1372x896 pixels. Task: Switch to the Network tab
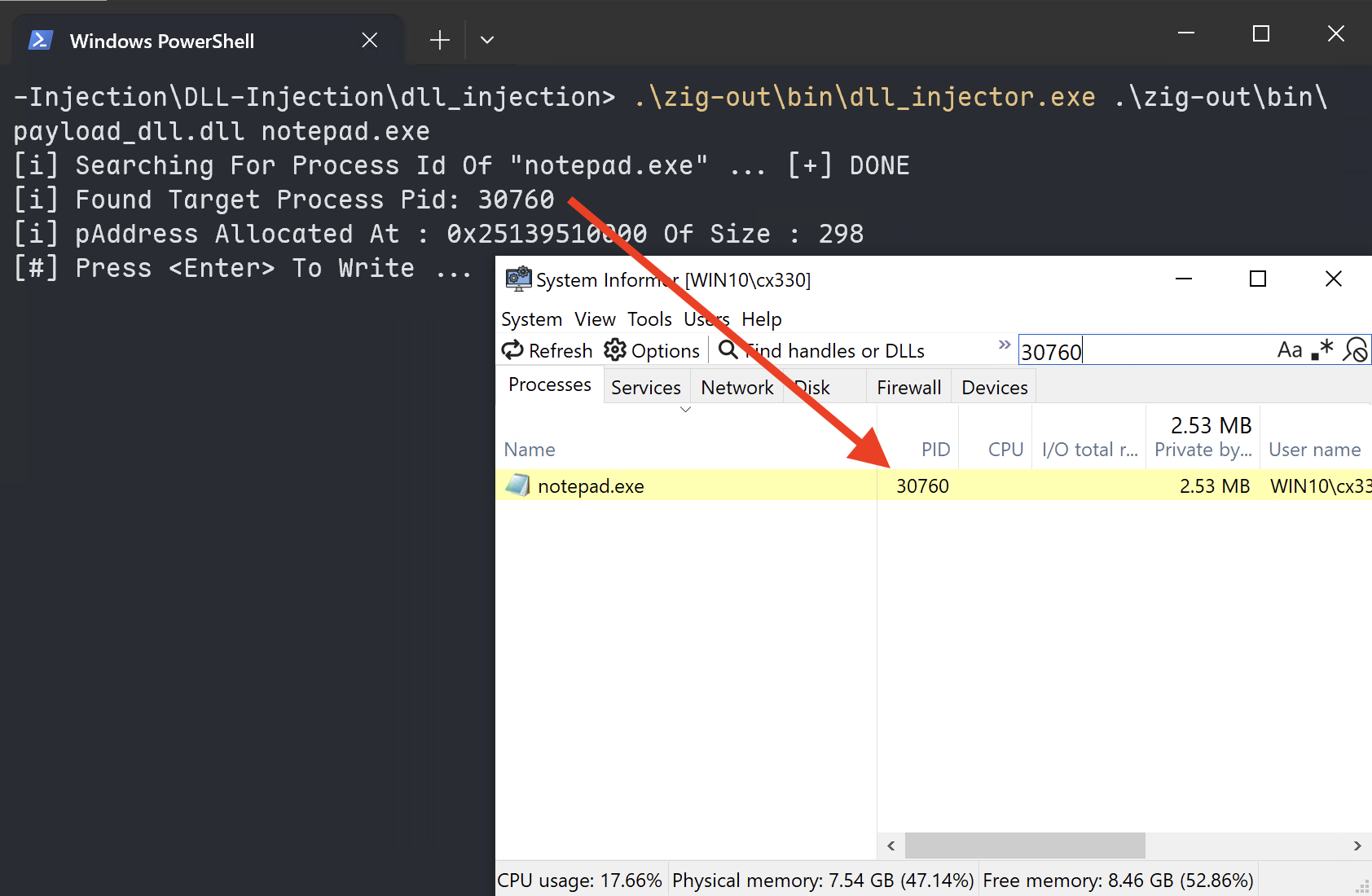pos(737,388)
